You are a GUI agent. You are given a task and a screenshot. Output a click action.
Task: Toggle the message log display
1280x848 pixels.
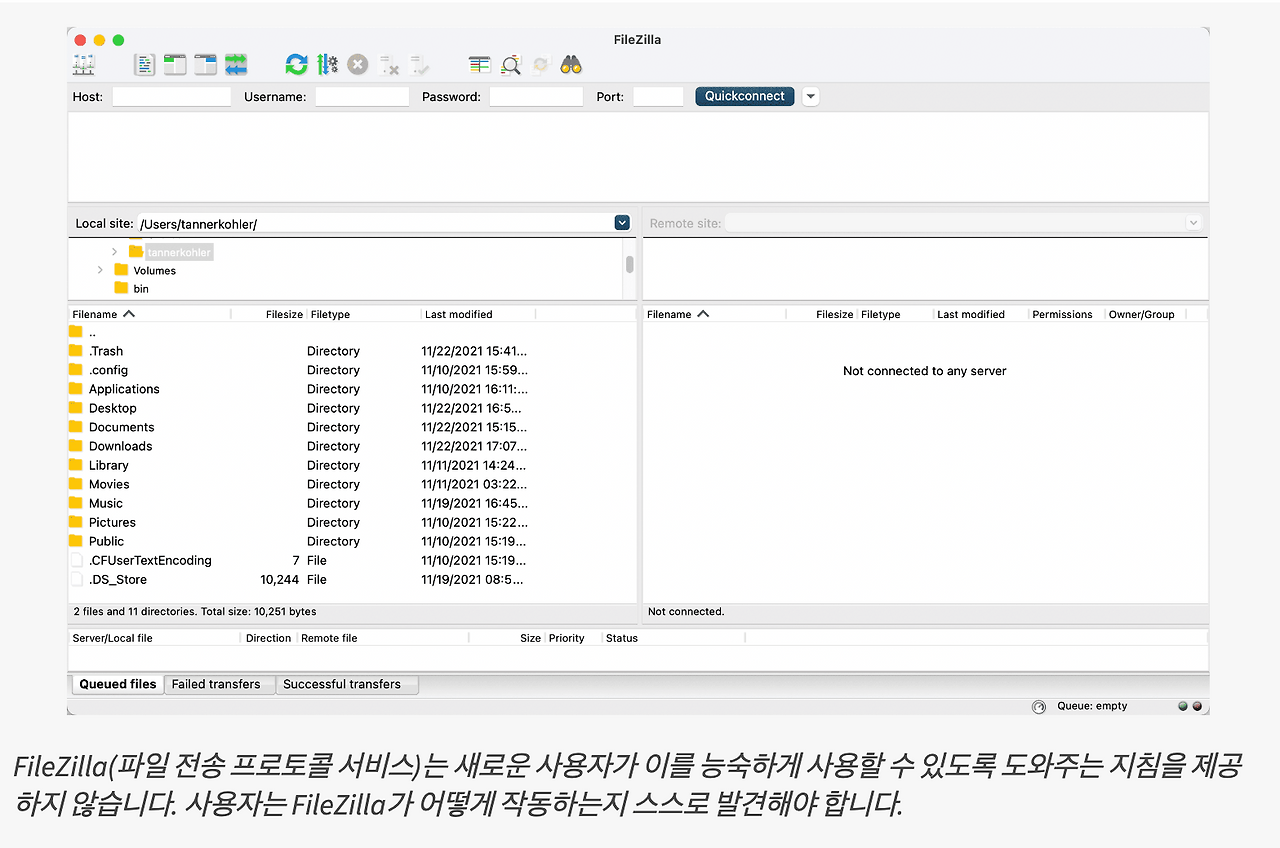click(145, 65)
